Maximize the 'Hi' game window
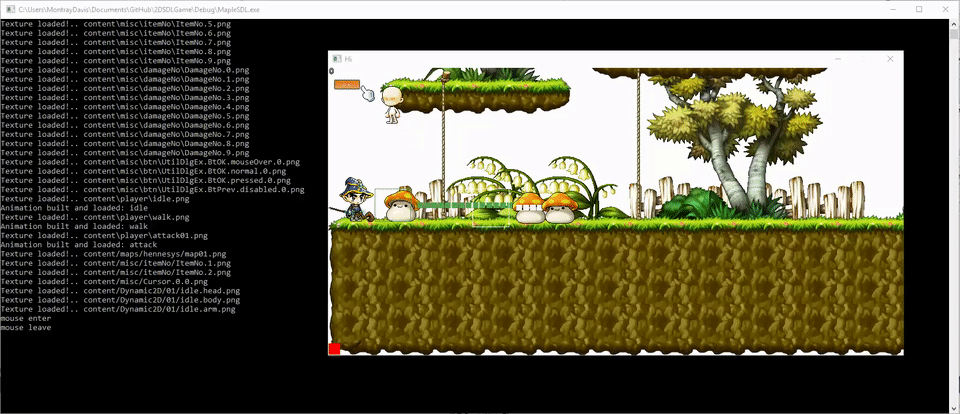The image size is (960, 414). point(864,59)
